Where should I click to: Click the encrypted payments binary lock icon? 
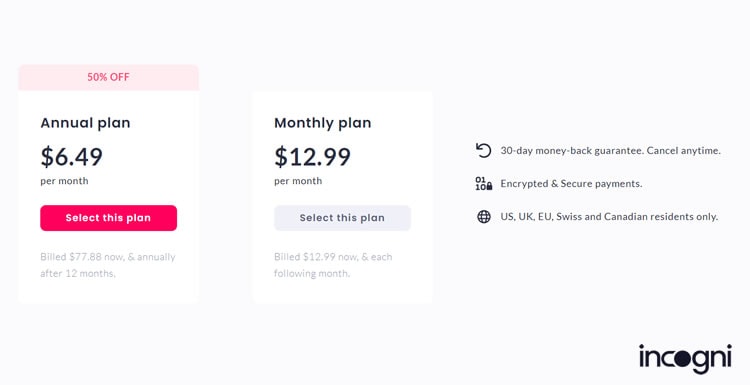[484, 184]
